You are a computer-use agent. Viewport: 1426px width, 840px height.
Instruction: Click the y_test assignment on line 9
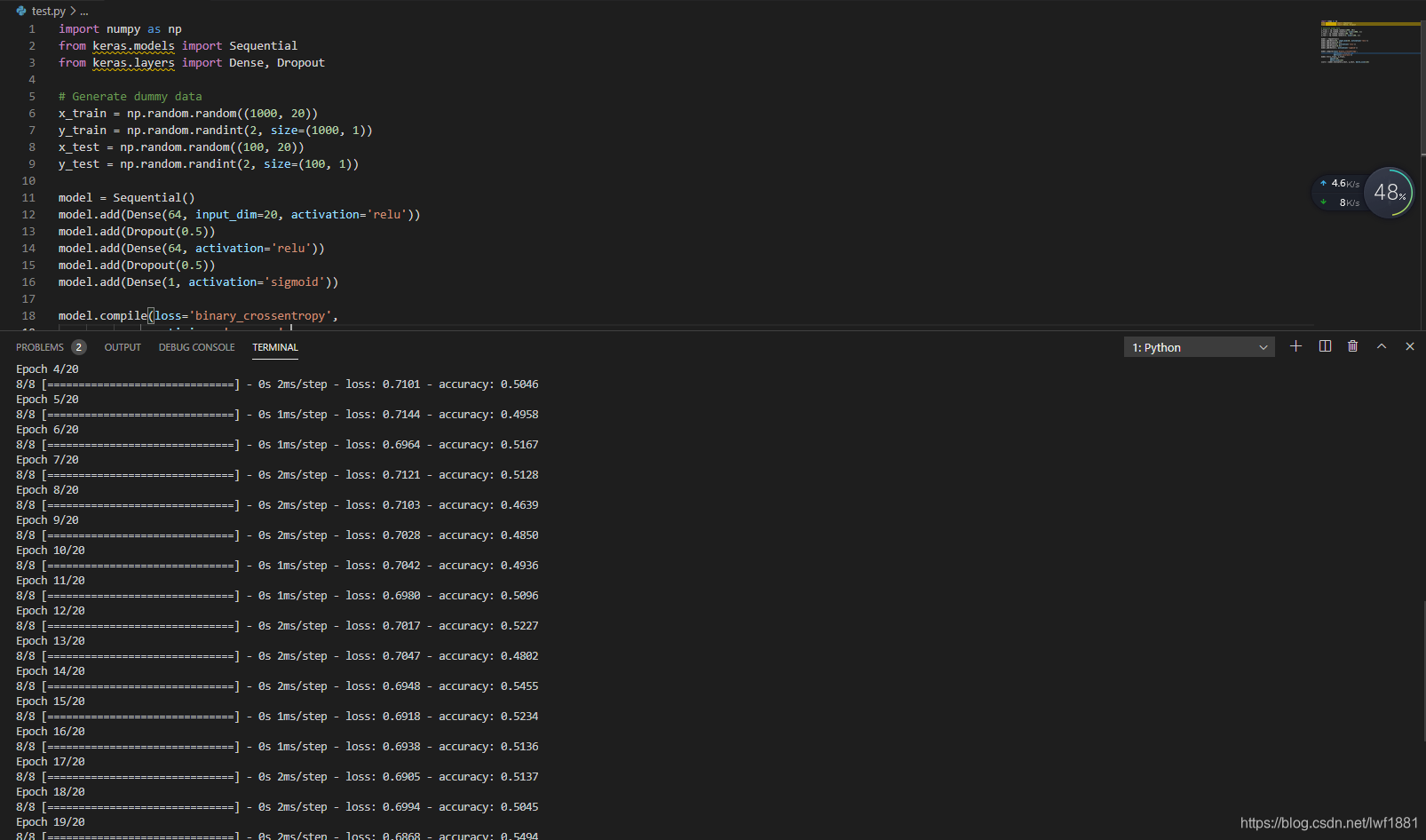click(x=209, y=163)
